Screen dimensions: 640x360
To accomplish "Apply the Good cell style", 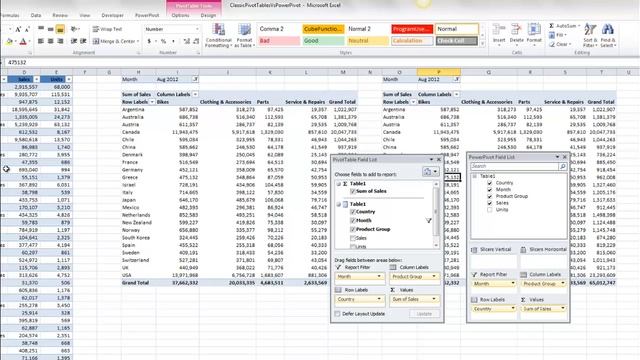I will [x=323, y=41].
